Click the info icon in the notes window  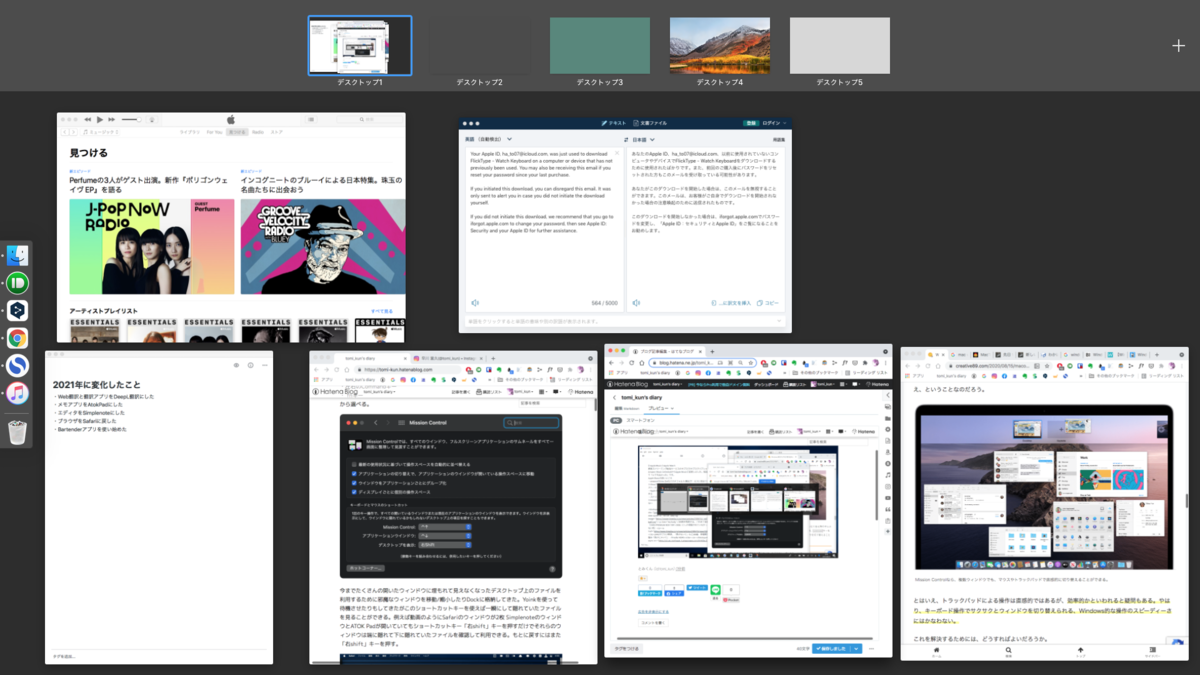point(250,366)
